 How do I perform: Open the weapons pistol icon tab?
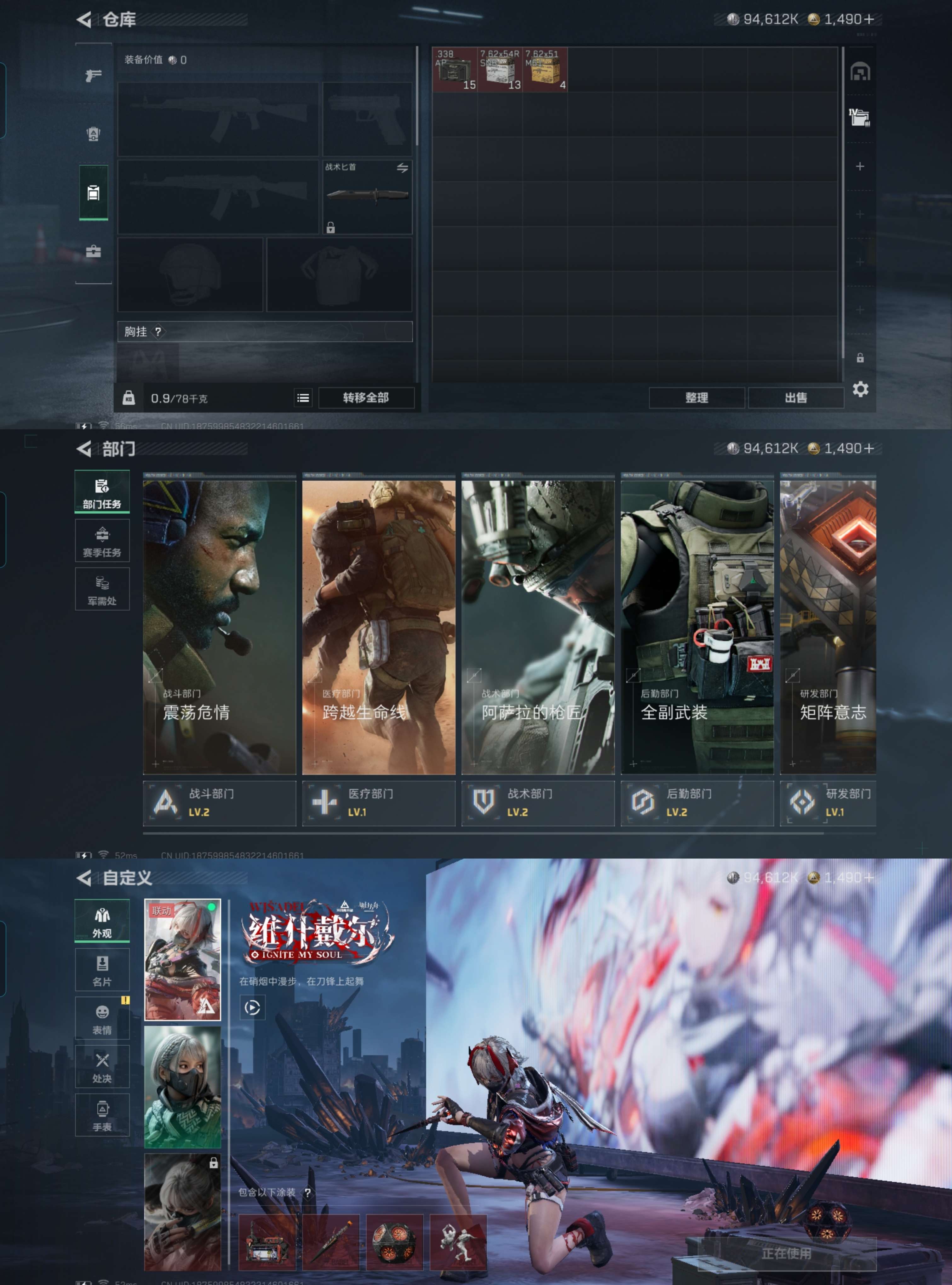pyautogui.click(x=93, y=76)
